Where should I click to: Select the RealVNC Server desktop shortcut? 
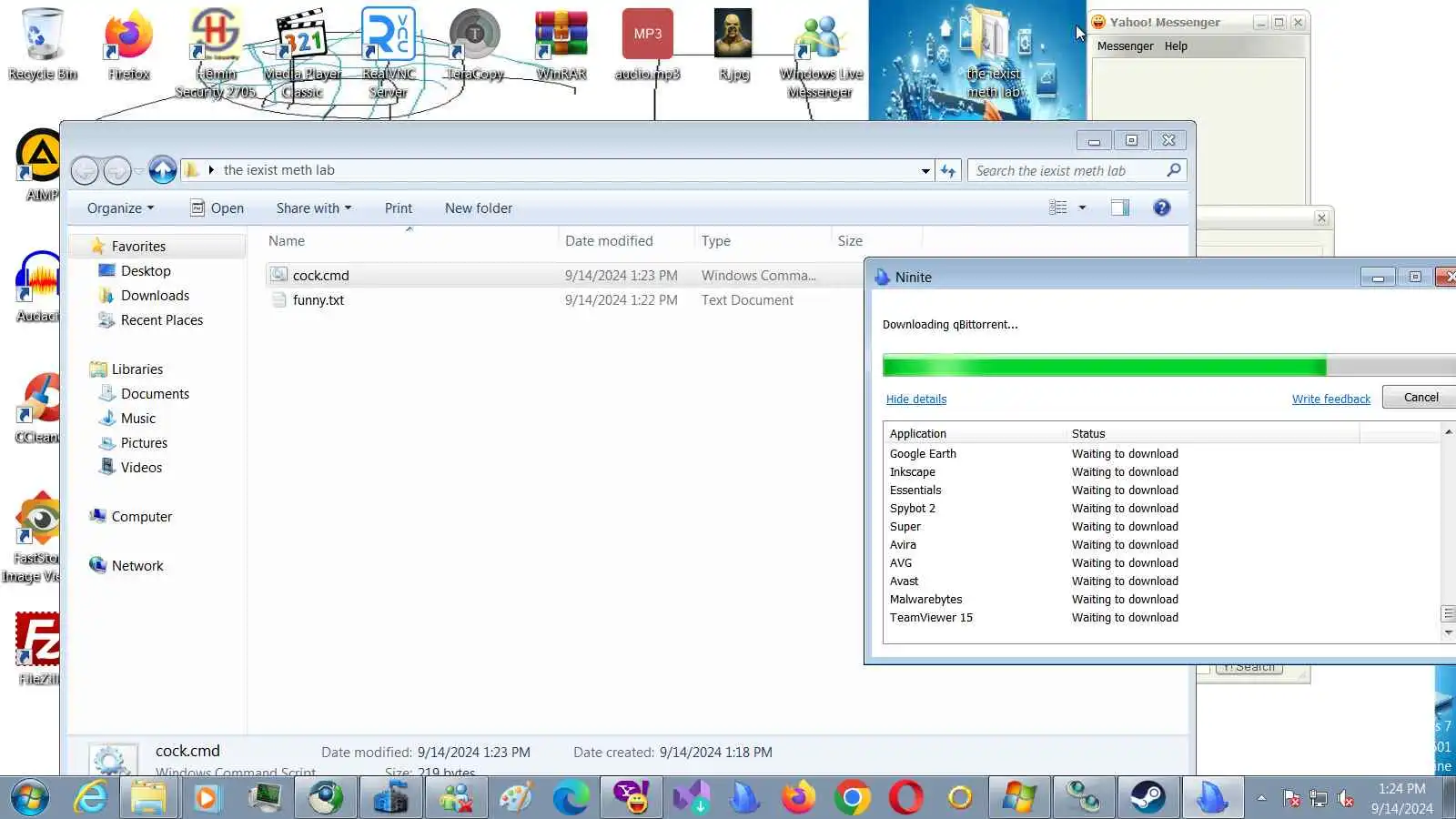[389, 53]
